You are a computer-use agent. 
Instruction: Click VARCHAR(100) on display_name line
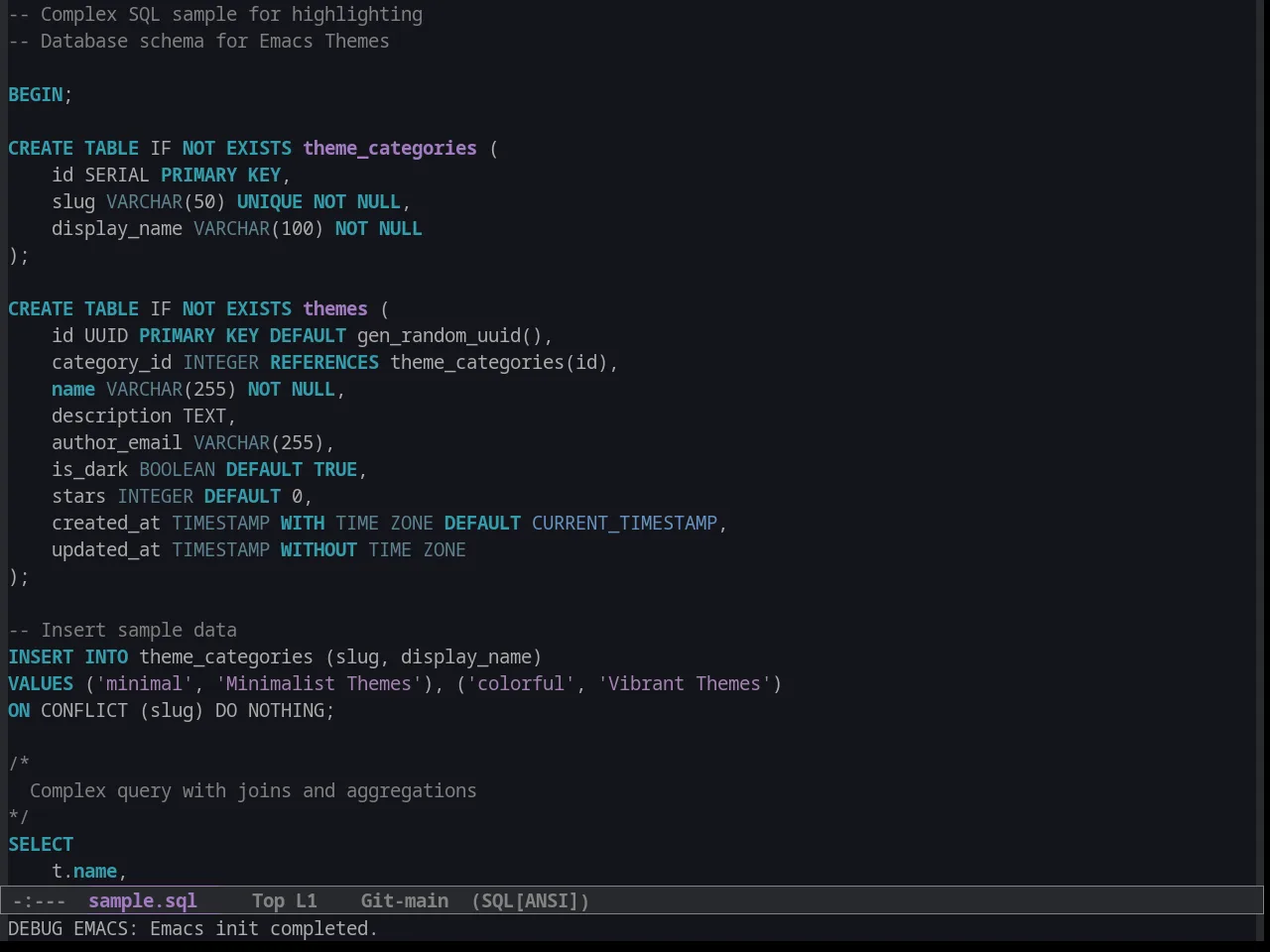click(x=259, y=228)
